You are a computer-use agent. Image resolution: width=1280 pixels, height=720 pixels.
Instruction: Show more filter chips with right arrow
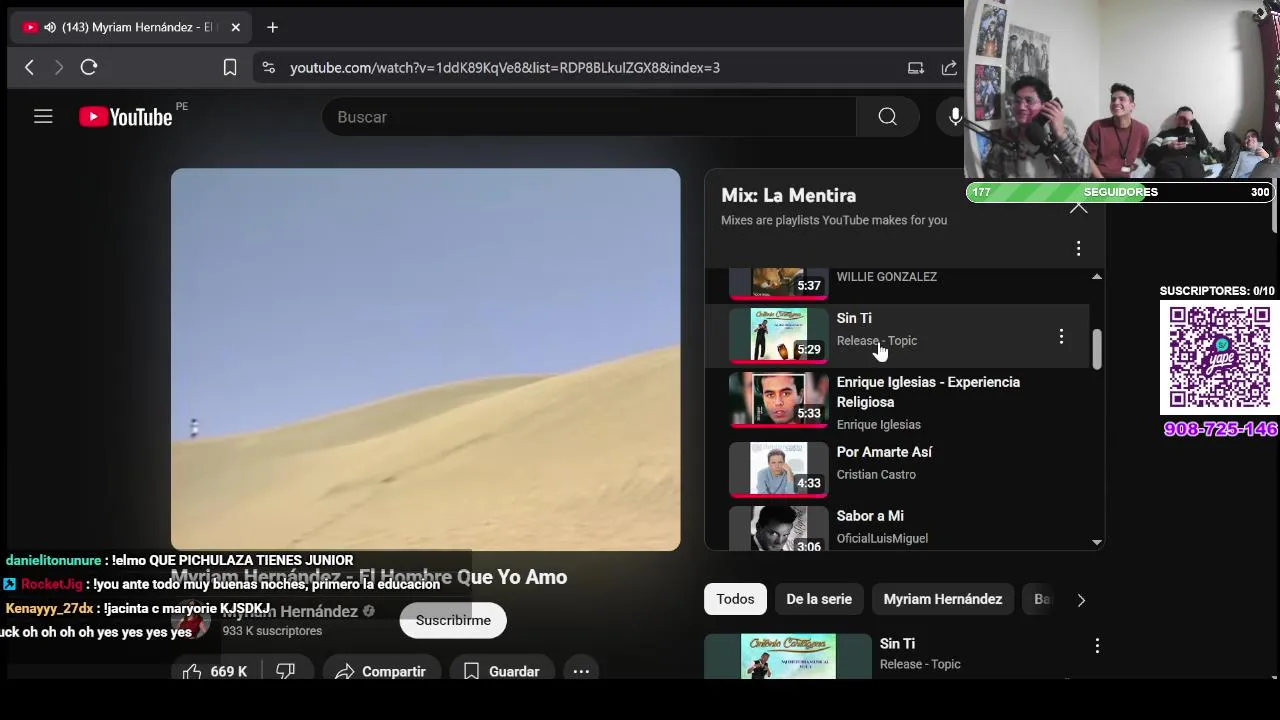pos(1081,600)
